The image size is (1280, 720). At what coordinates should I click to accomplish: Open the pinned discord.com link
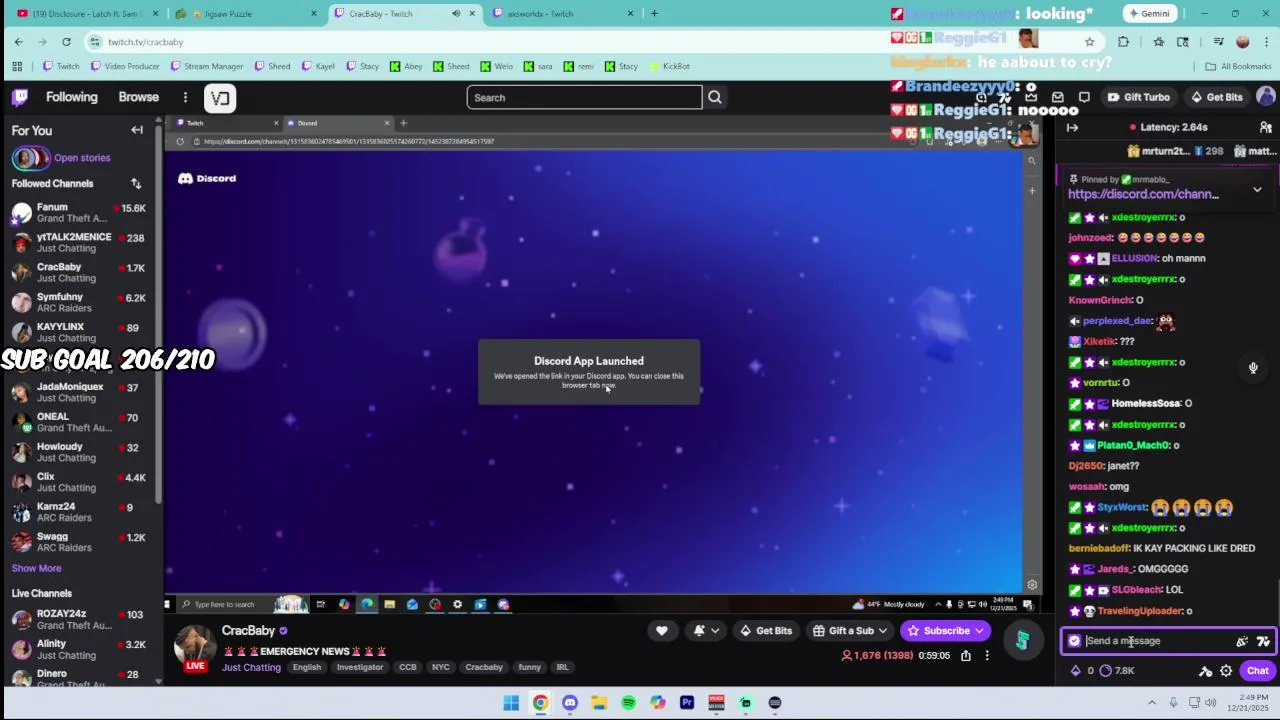pos(1143,194)
